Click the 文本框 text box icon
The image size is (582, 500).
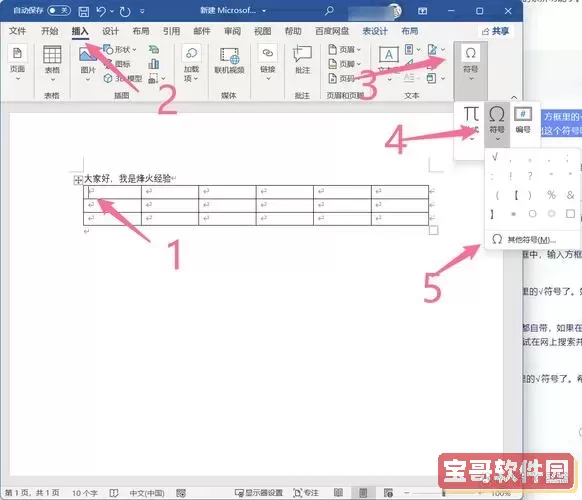pos(389,55)
